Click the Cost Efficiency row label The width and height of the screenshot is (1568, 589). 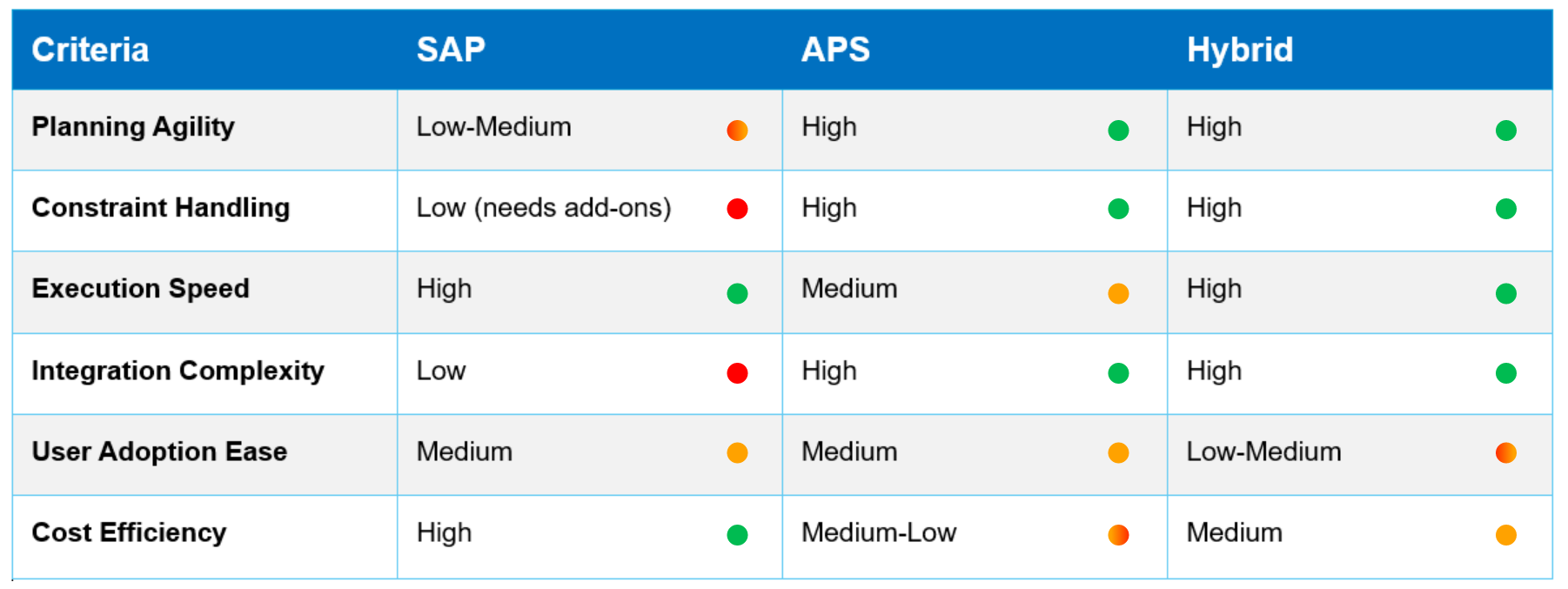click(x=129, y=532)
